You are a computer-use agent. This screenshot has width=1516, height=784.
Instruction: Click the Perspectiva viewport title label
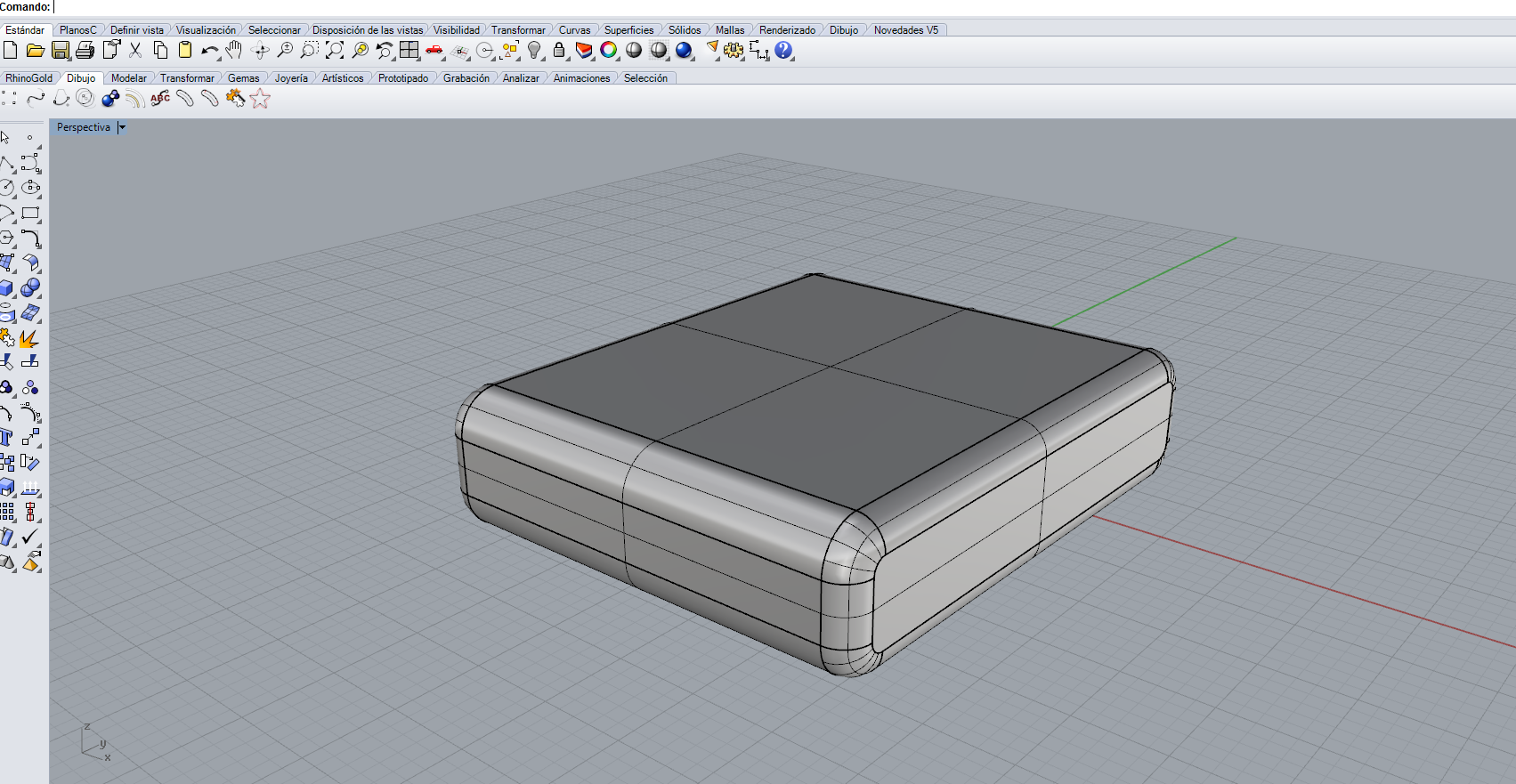pyautogui.click(x=84, y=127)
